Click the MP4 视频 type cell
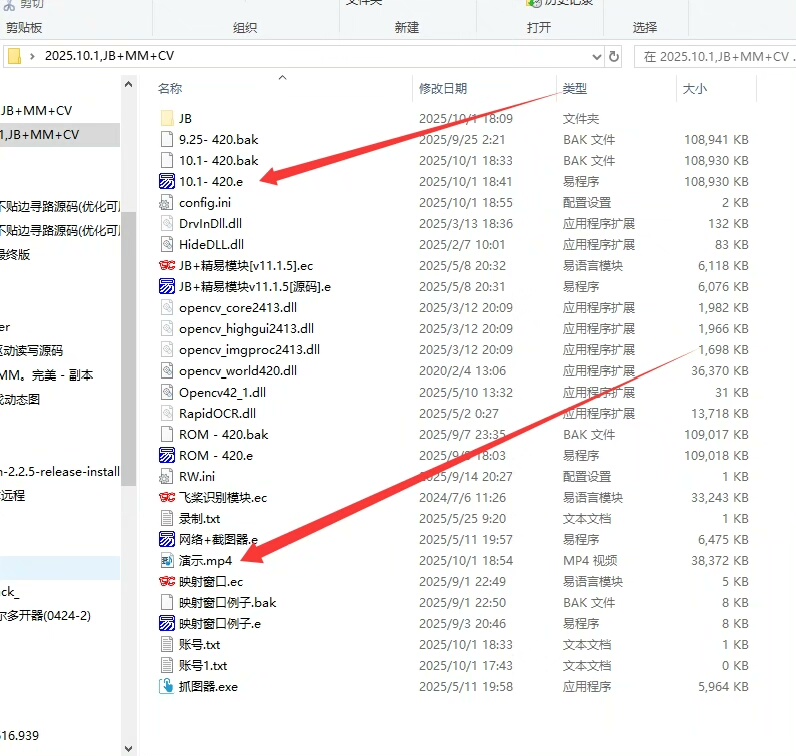This screenshot has width=796, height=756. [590, 561]
